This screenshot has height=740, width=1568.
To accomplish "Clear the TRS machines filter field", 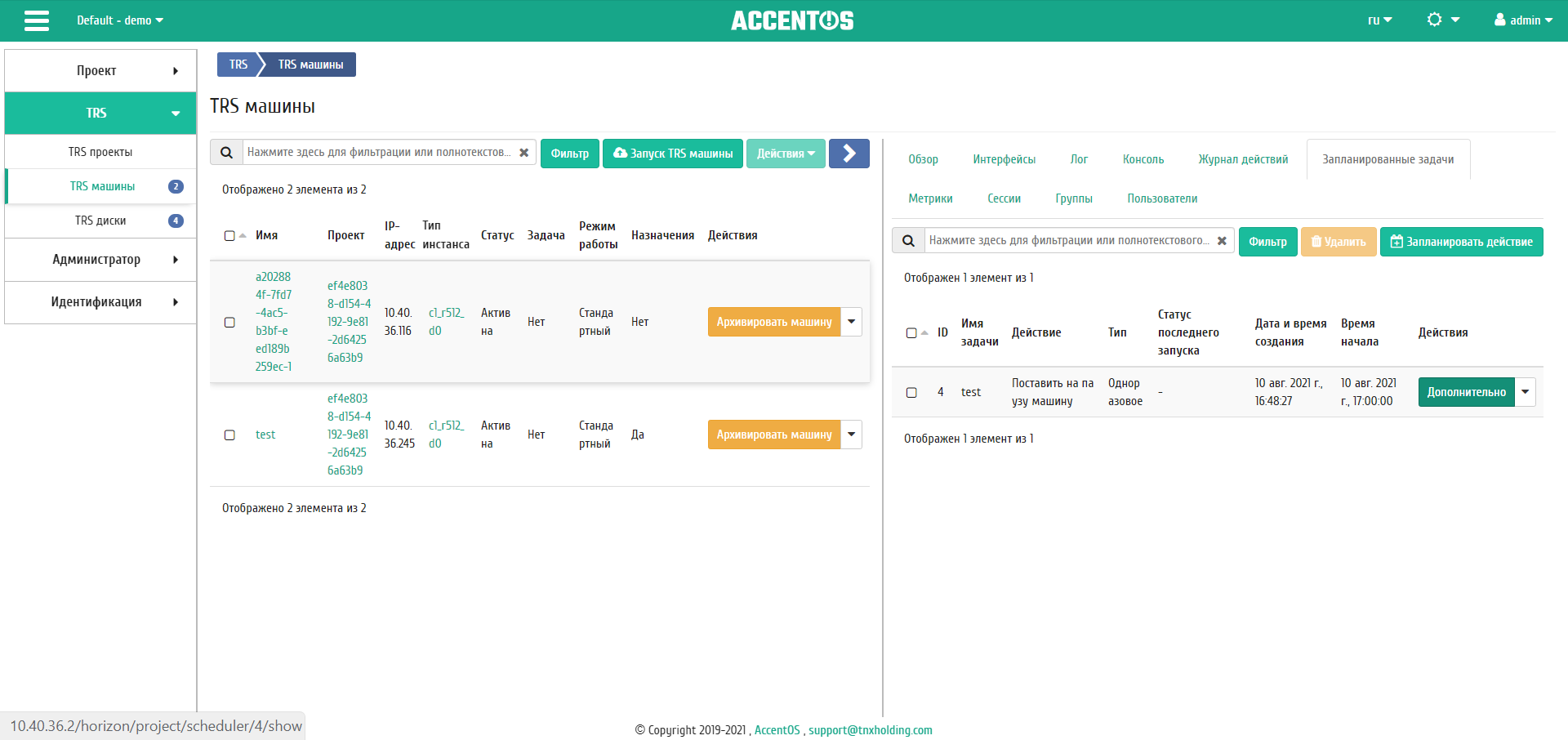I will click(x=523, y=153).
